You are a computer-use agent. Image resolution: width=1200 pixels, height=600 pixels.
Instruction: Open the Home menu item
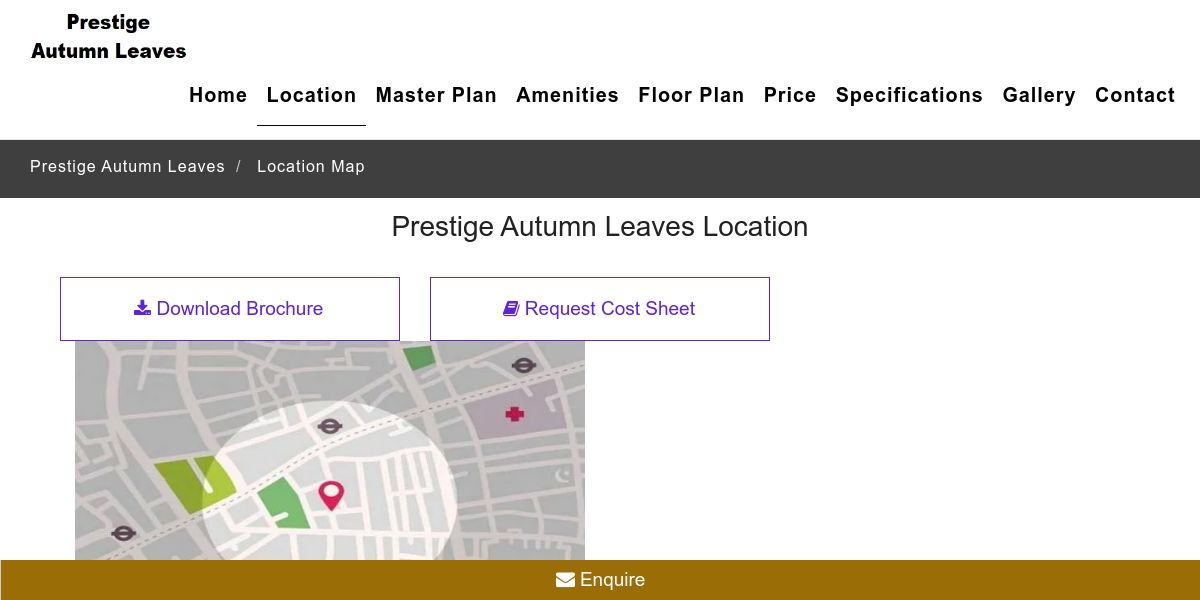218,95
